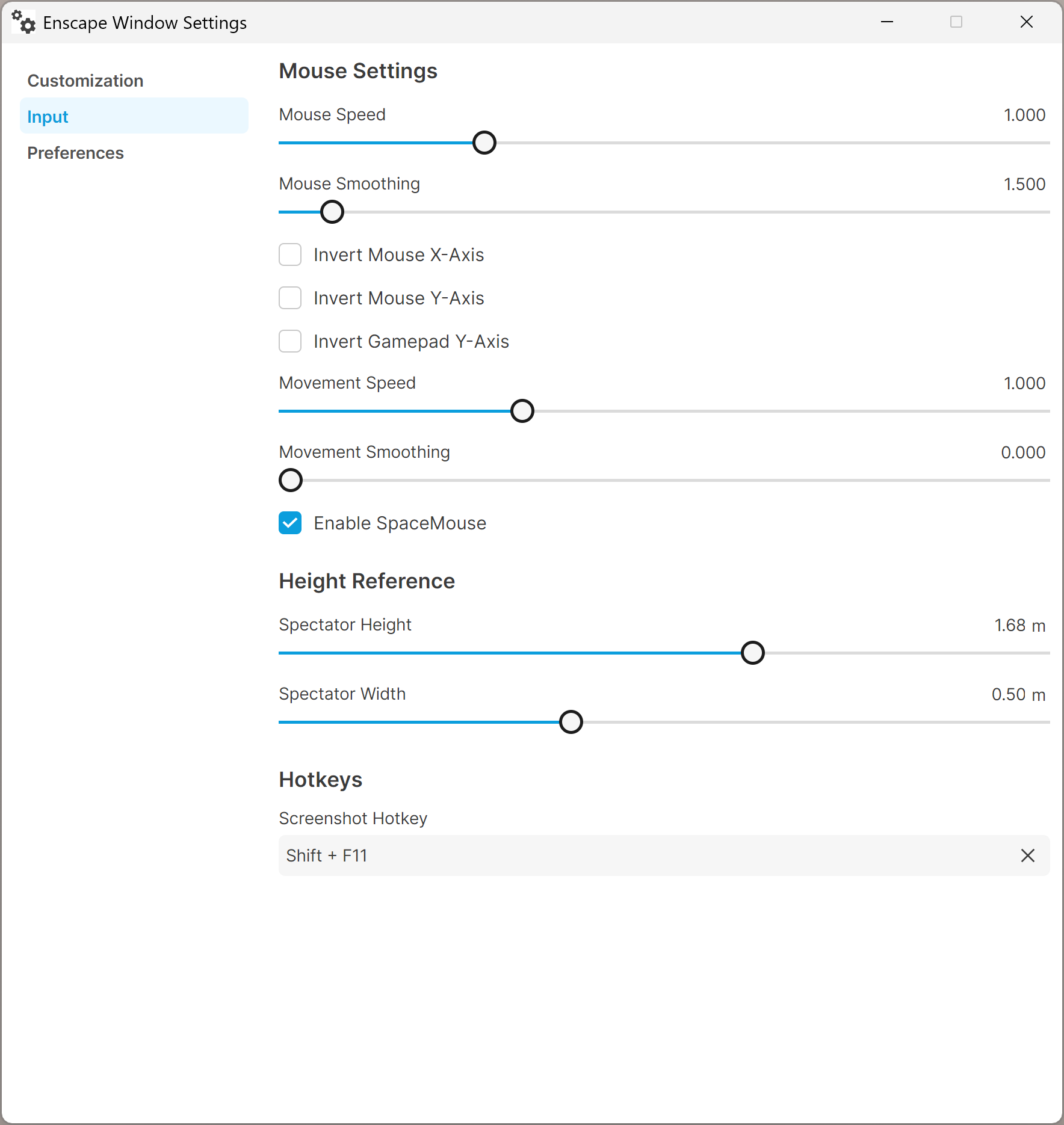This screenshot has width=1064, height=1125.
Task: Disable the Enable SpaceMouse checkbox
Action: click(290, 523)
